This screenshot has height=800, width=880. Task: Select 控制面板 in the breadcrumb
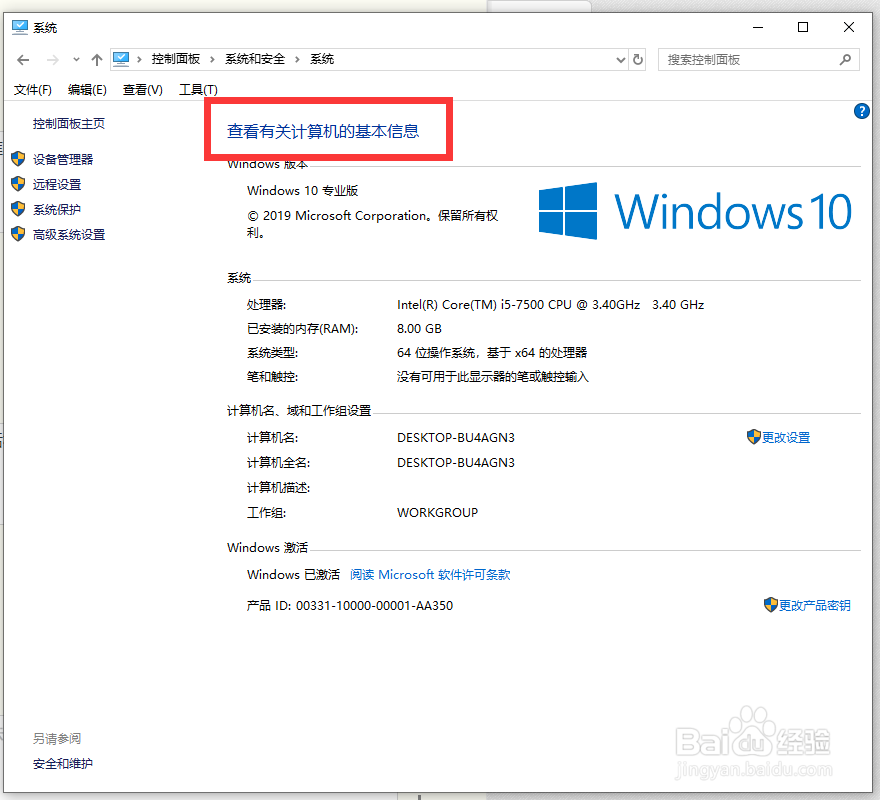point(176,59)
